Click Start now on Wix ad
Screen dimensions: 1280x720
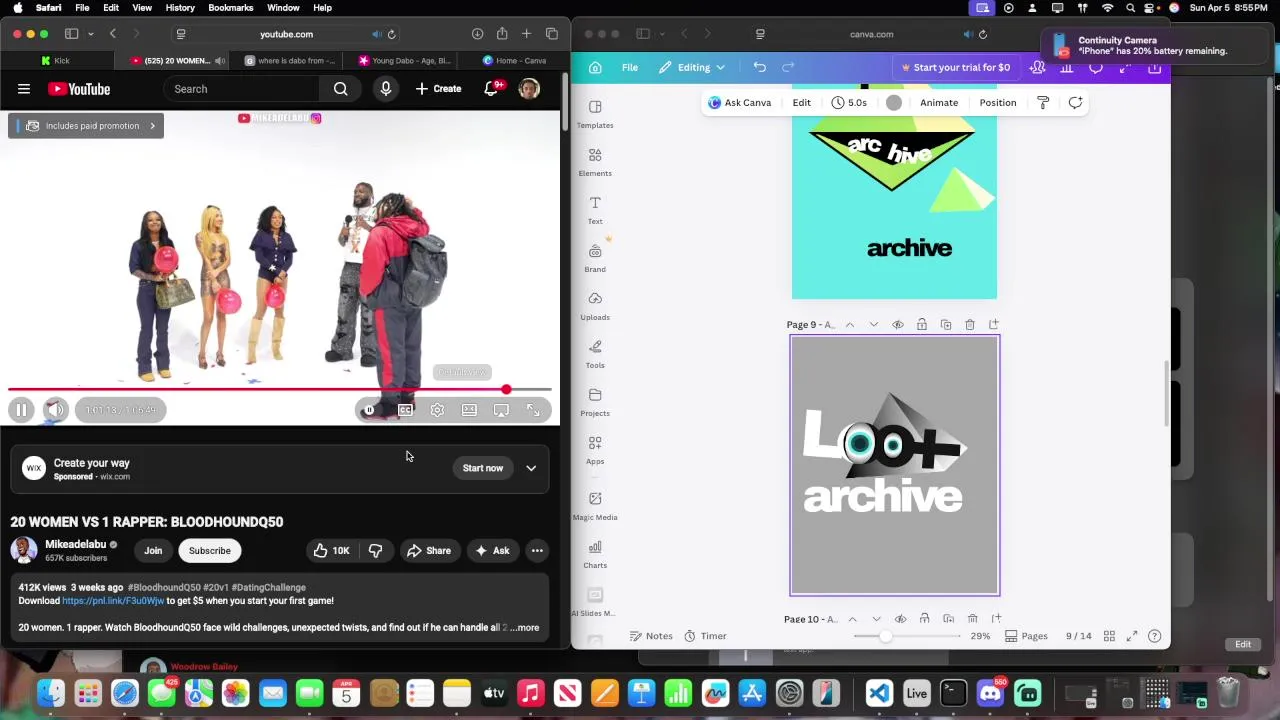483,468
